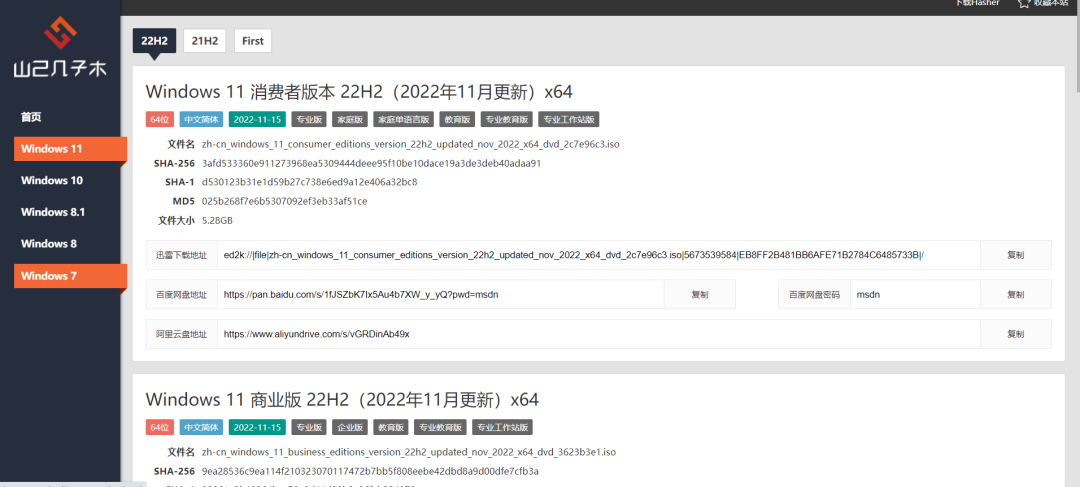This screenshot has height=487, width=1080.
Task: Select Windows 11 in the sidebar
Action: point(70,149)
